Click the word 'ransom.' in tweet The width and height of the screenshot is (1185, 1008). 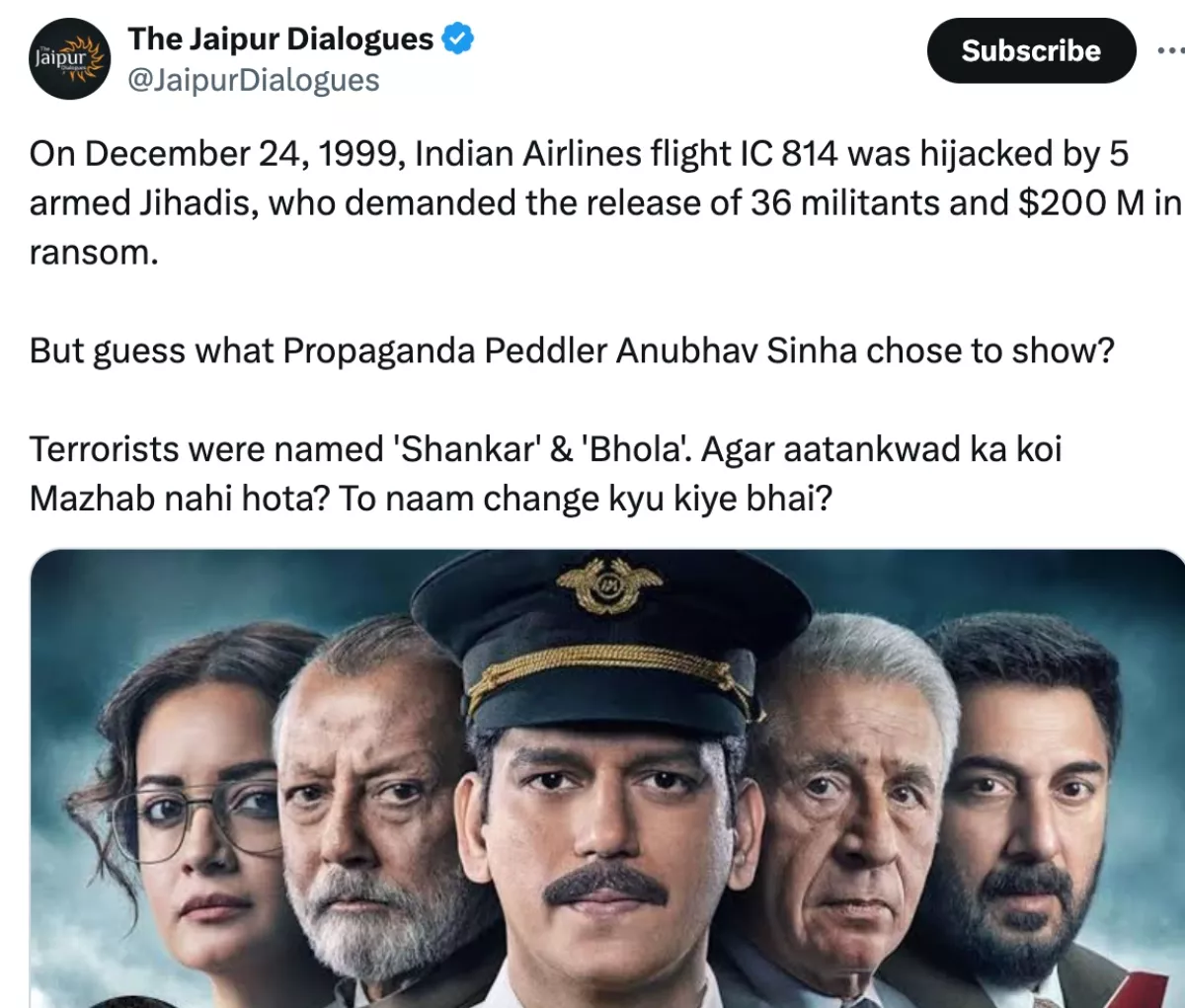pos(94,253)
